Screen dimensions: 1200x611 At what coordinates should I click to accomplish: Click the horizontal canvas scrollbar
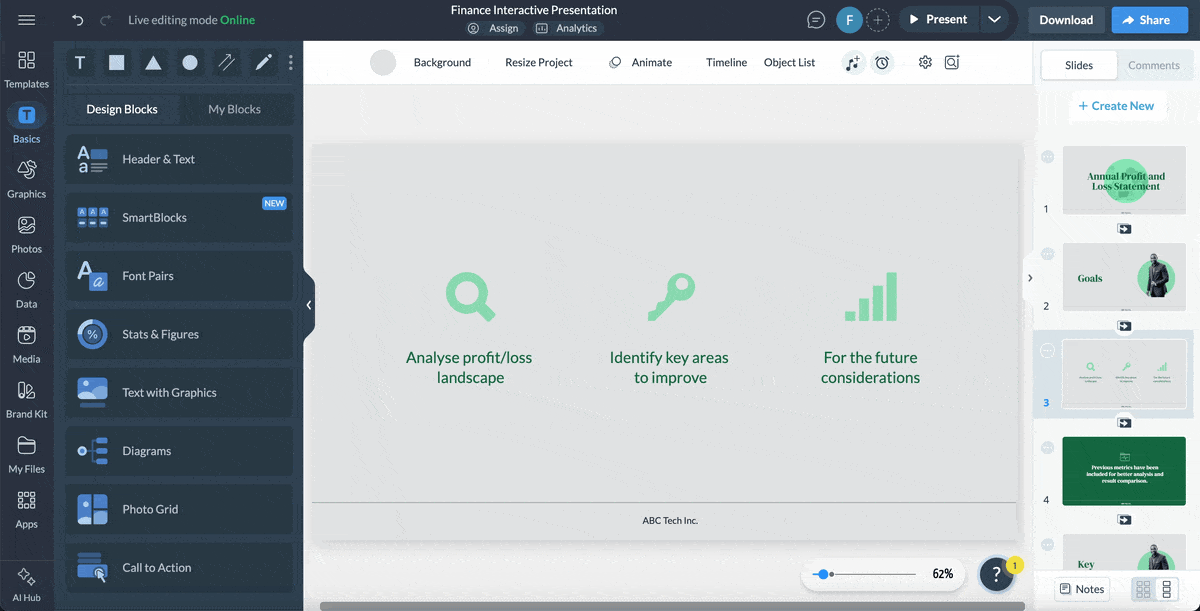[x=672, y=606]
